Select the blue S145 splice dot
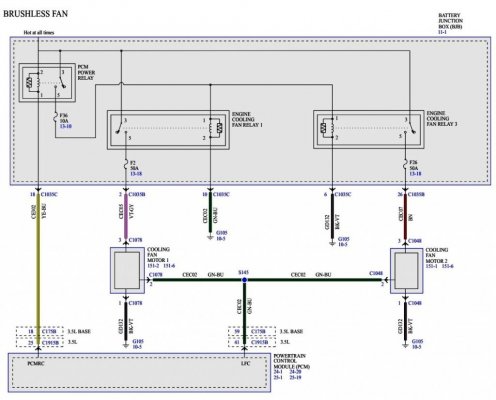The image size is (496, 400). pyautogui.click(x=244, y=280)
